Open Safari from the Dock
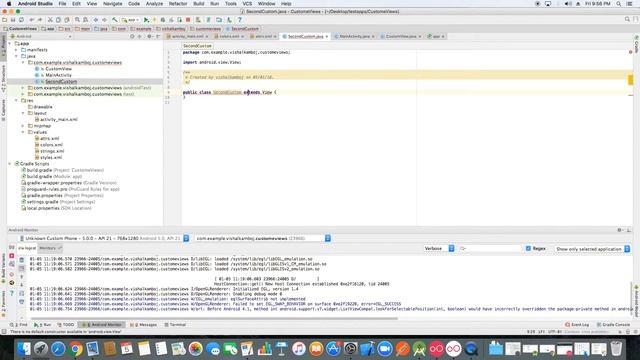This screenshot has height=360, width=640. click(58, 349)
